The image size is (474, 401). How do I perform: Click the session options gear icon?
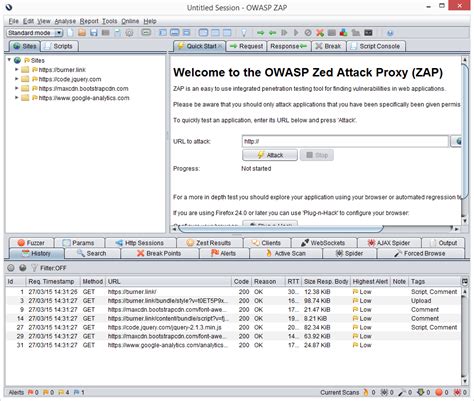pos(129,33)
